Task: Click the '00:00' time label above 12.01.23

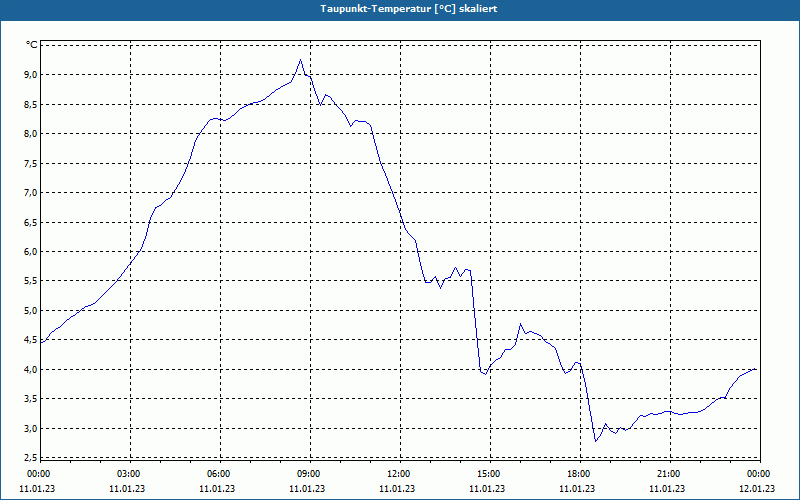Action: [759, 474]
